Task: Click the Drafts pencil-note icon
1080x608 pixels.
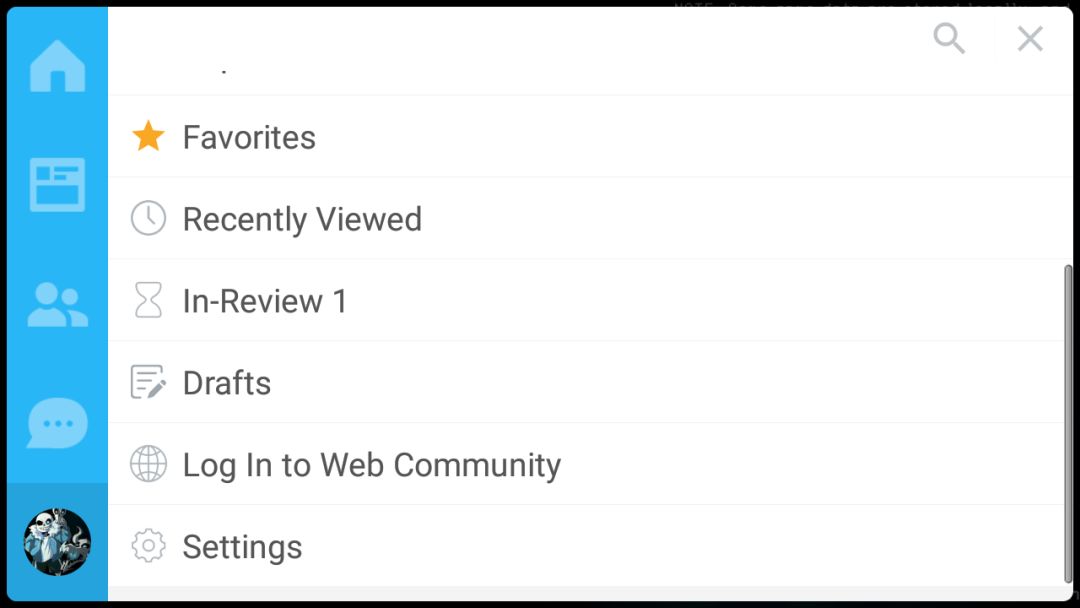Action: 148,383
